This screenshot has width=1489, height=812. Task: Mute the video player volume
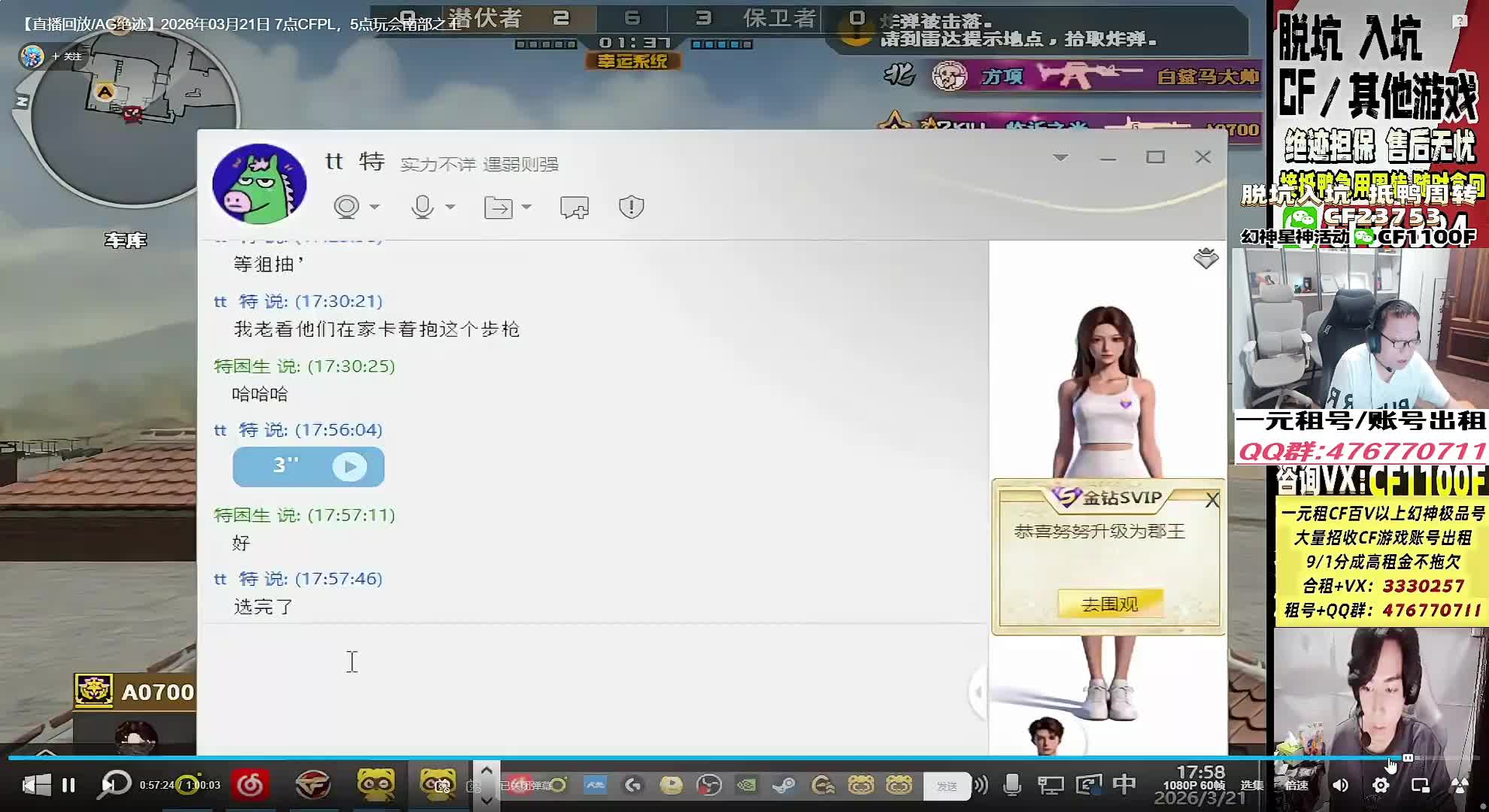(1341, 786)
